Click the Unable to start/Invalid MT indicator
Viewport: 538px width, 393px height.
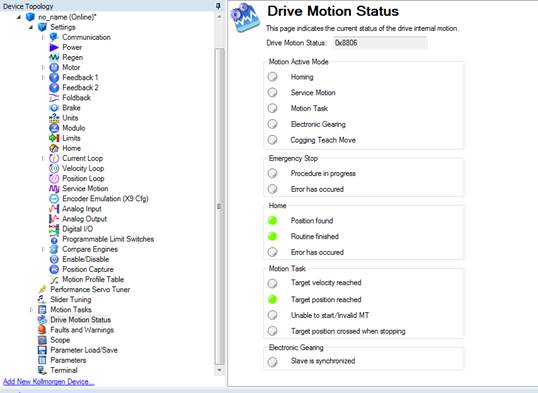point(272,315)
